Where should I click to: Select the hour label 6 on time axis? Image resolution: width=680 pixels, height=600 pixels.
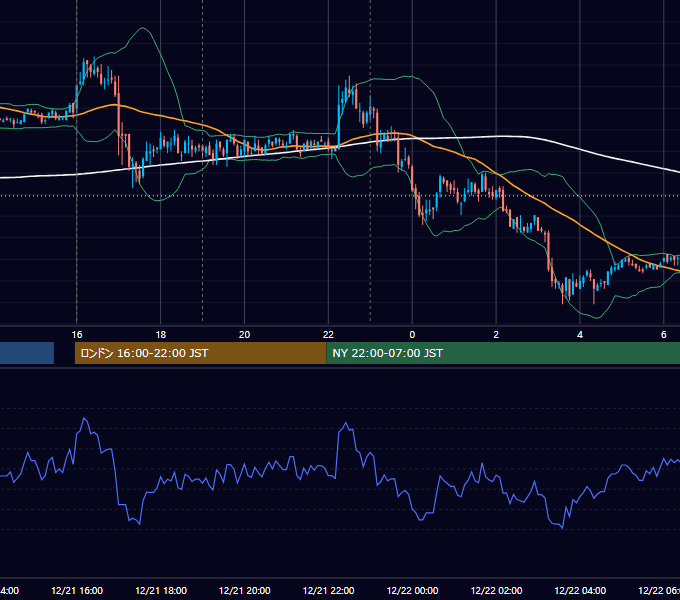(664, 335)
